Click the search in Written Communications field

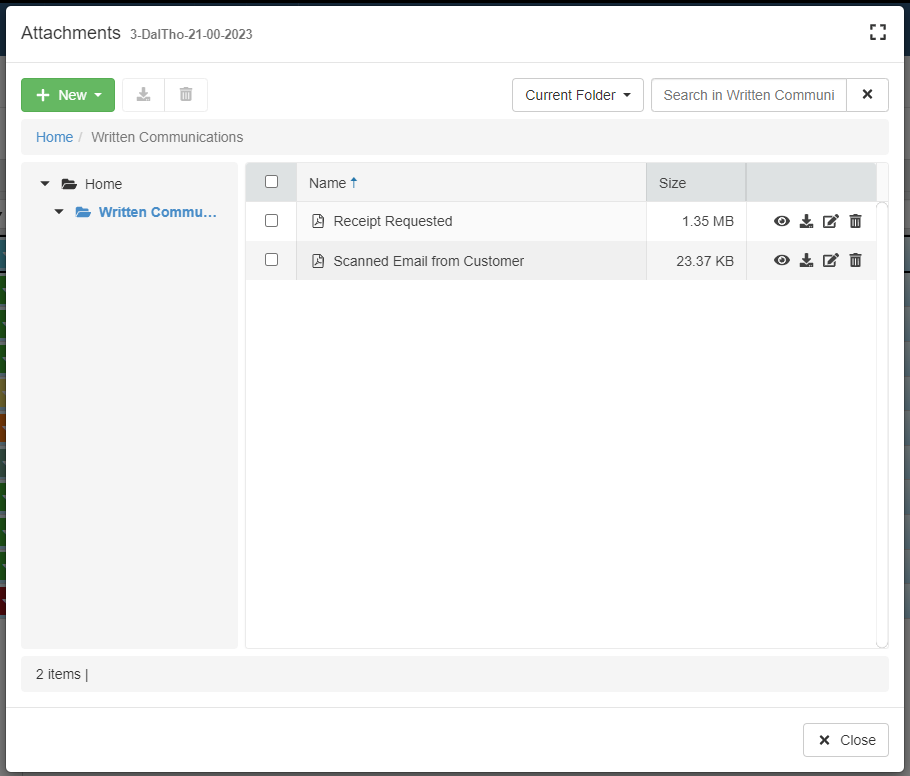tap(748, 95)
